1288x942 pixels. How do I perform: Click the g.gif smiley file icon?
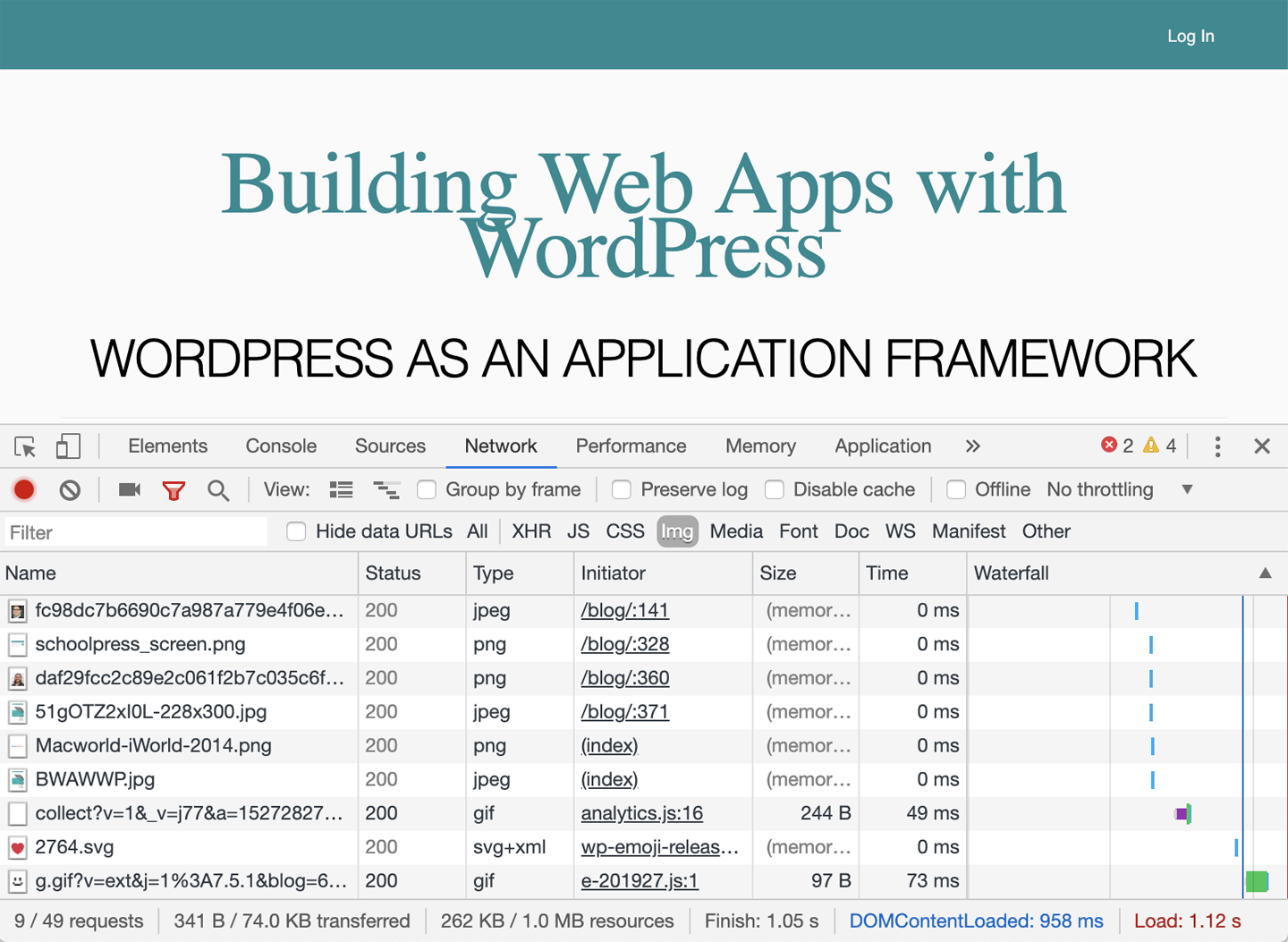17,881
